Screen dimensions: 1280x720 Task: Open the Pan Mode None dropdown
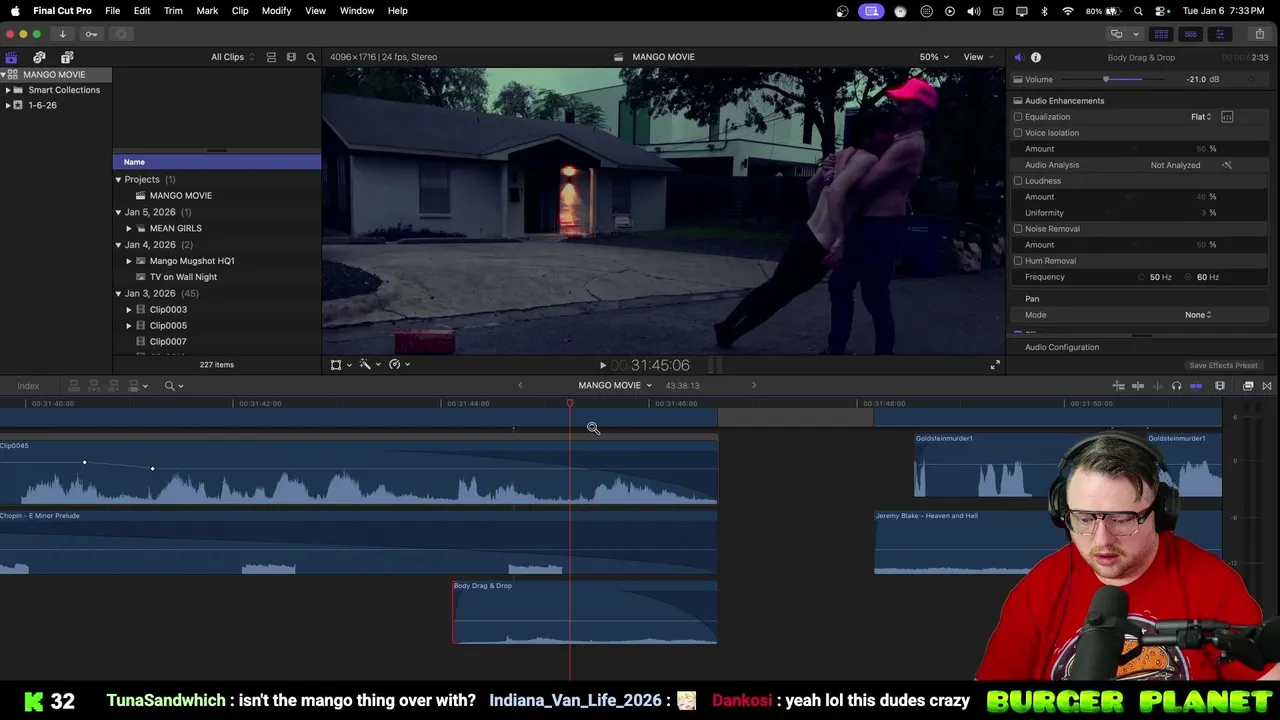point(1198,315)
